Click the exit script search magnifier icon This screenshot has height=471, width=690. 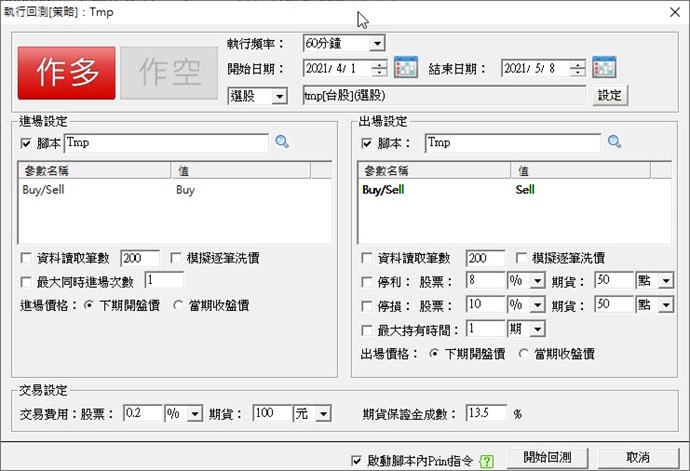pyautogui.click(x=615, y=143)
